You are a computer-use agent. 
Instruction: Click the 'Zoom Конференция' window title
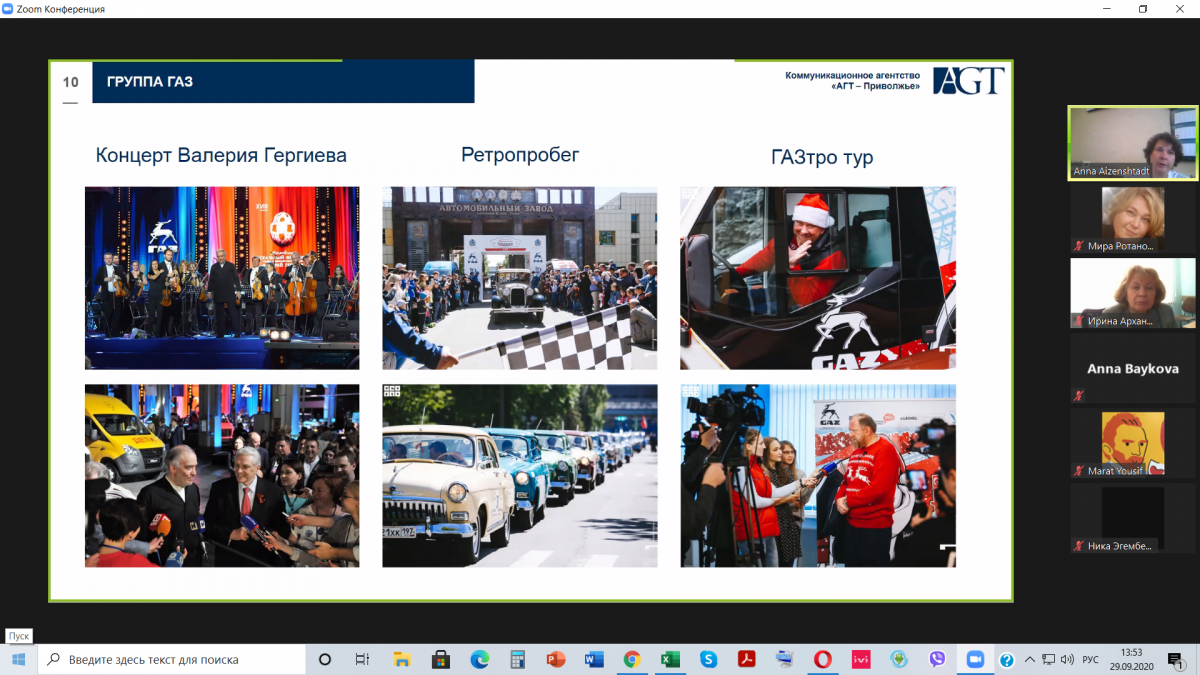click(x=61, y=9)
